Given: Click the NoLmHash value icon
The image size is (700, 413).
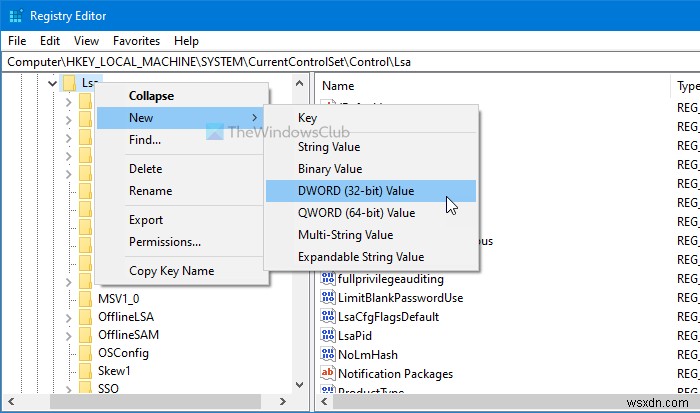Looking at the screenshot, I should [328, 354].
